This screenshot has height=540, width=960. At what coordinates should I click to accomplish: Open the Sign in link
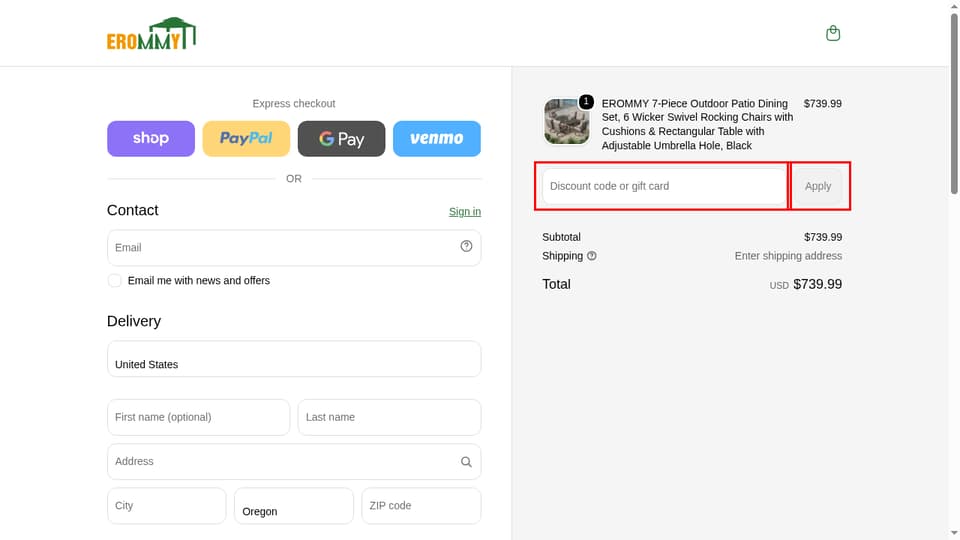(465, 211)
